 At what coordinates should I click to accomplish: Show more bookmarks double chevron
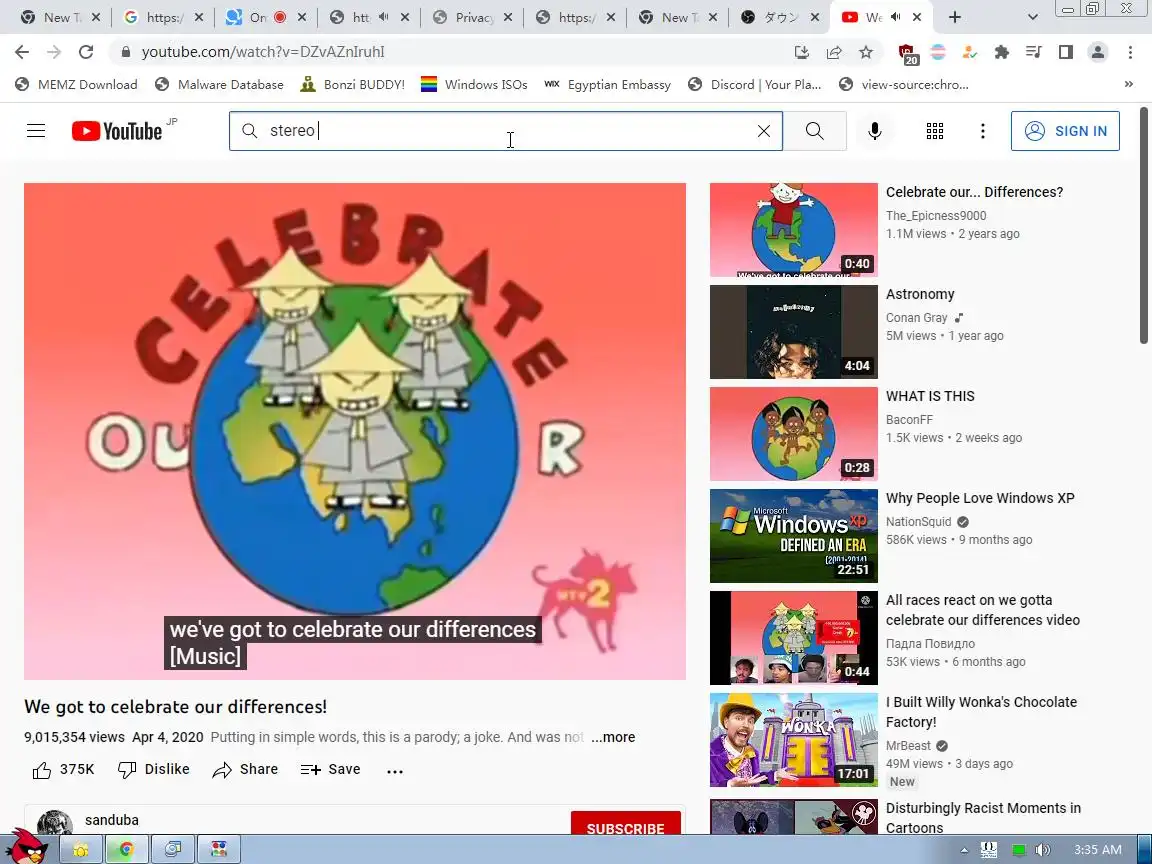coord(1128,84)
